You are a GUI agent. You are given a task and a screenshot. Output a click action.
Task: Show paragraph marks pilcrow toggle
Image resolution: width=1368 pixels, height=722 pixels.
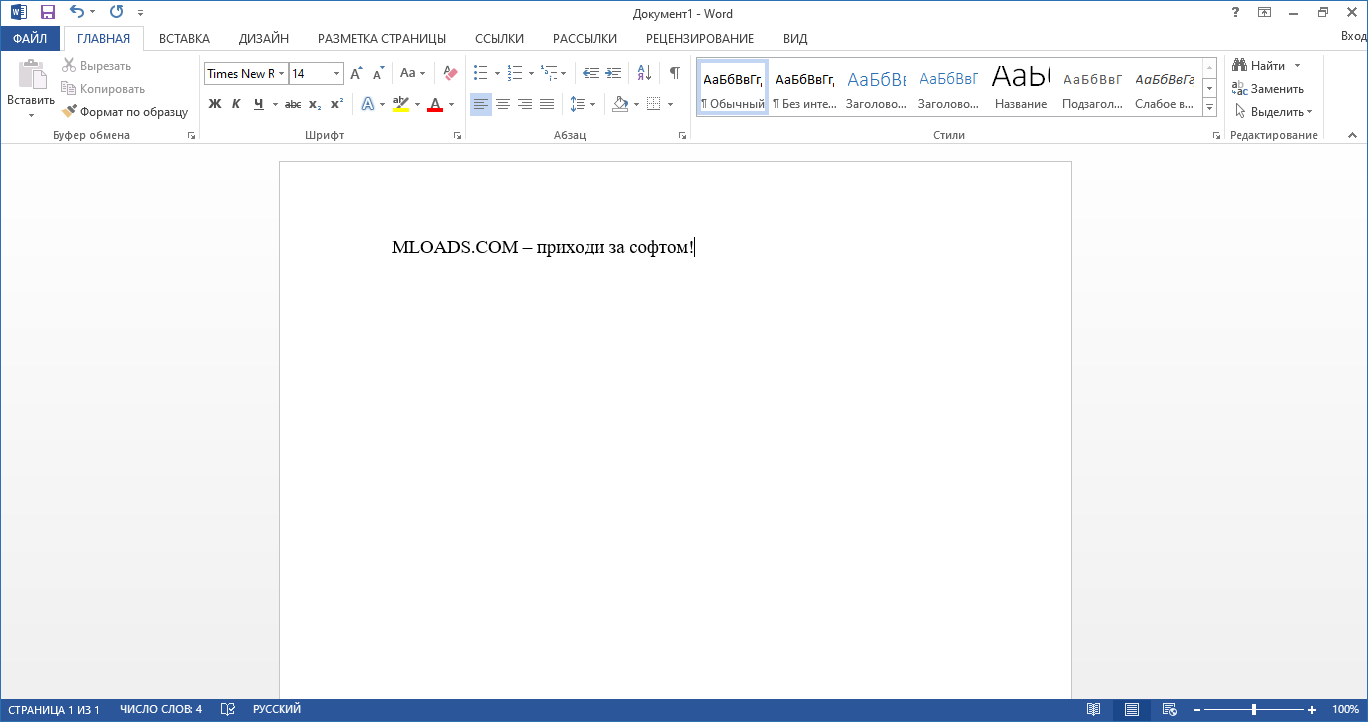[x=674, y=73]
